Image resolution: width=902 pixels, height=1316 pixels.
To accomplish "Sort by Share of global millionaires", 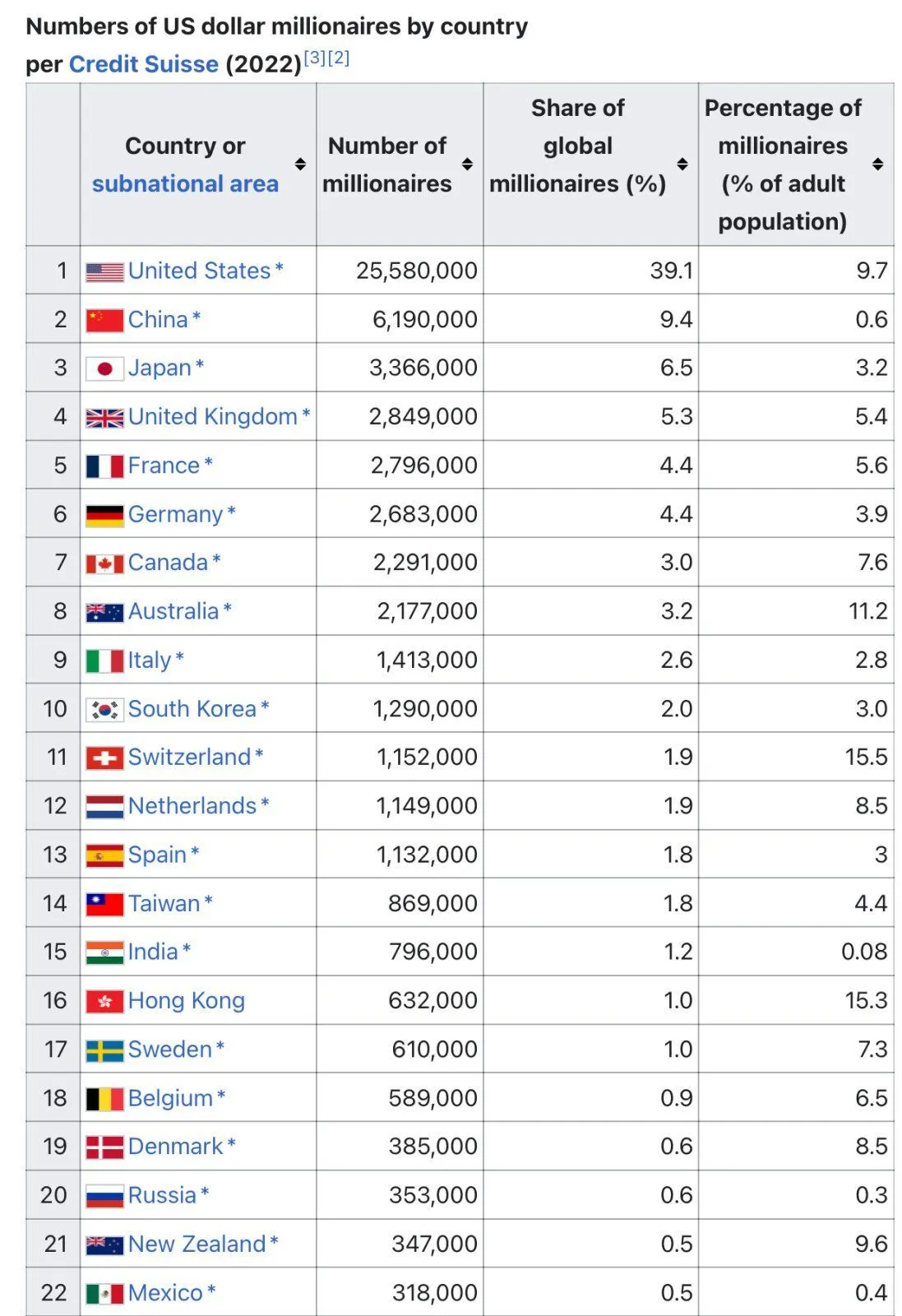I will click(x=682, y=164).
